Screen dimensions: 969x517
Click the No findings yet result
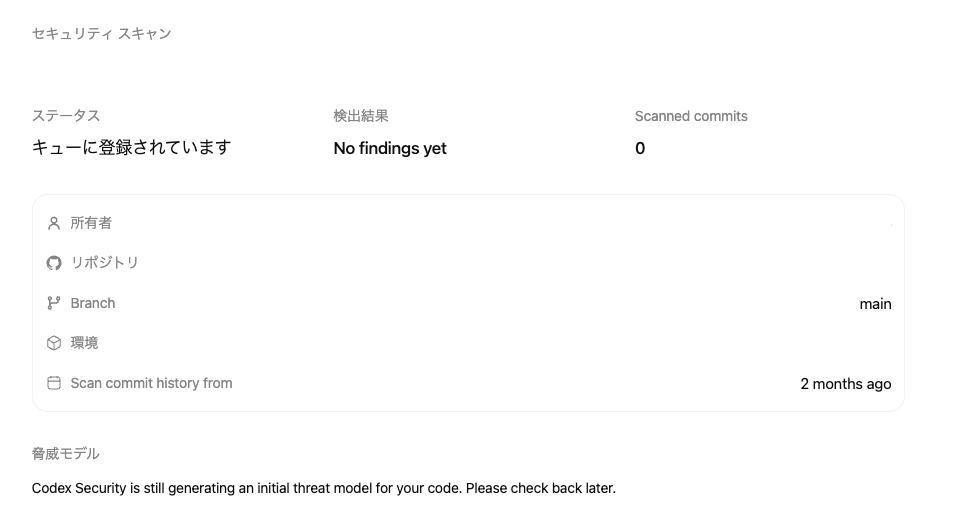pyautogui.click(x=390, y=148)
